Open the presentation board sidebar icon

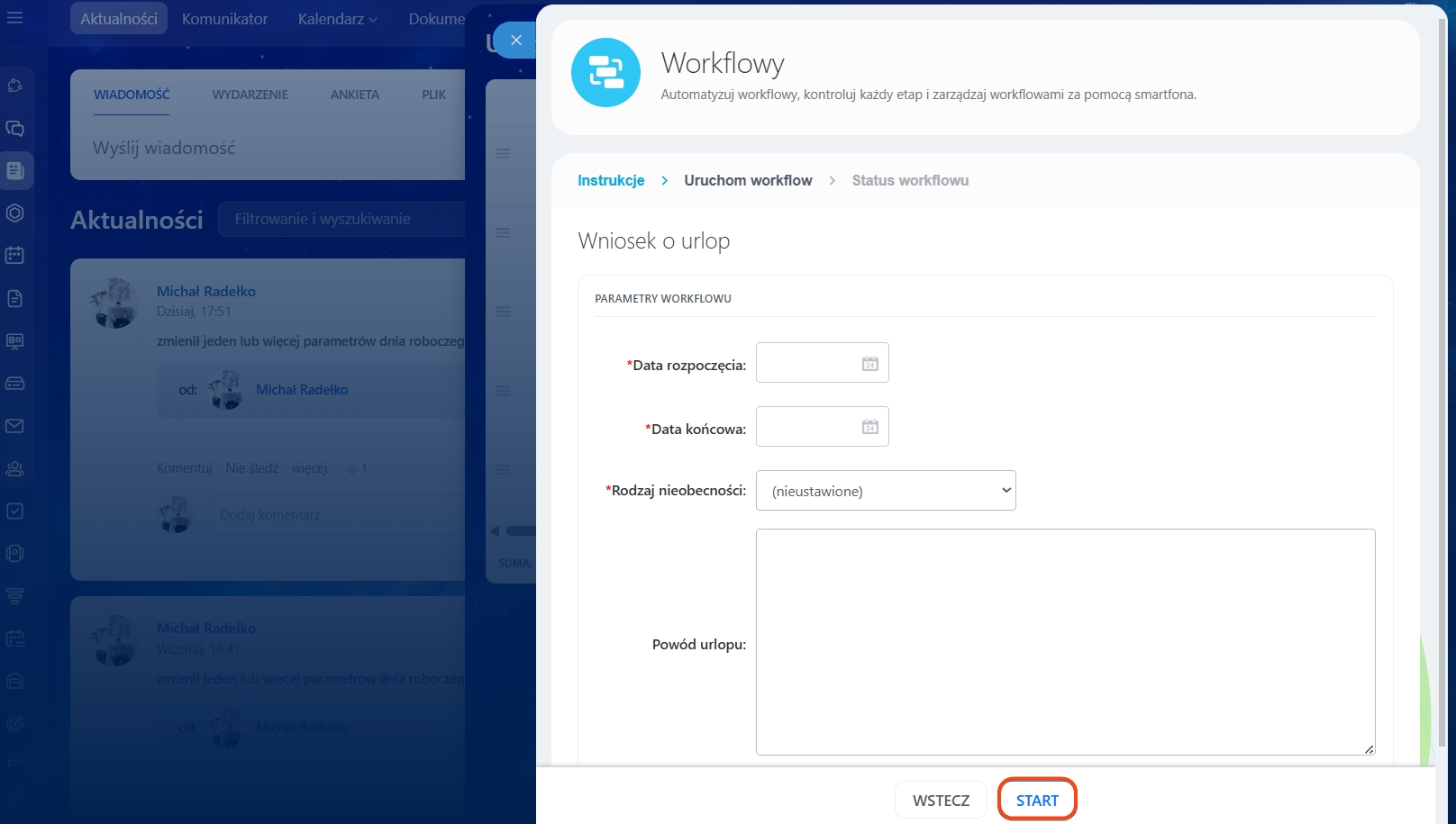(14, 340)
